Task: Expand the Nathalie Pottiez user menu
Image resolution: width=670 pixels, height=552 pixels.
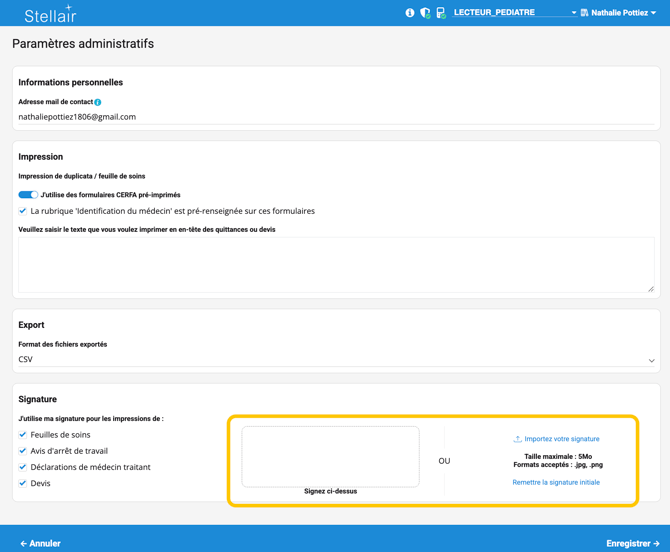Action: pyautogui.click(x=624, y=13)
